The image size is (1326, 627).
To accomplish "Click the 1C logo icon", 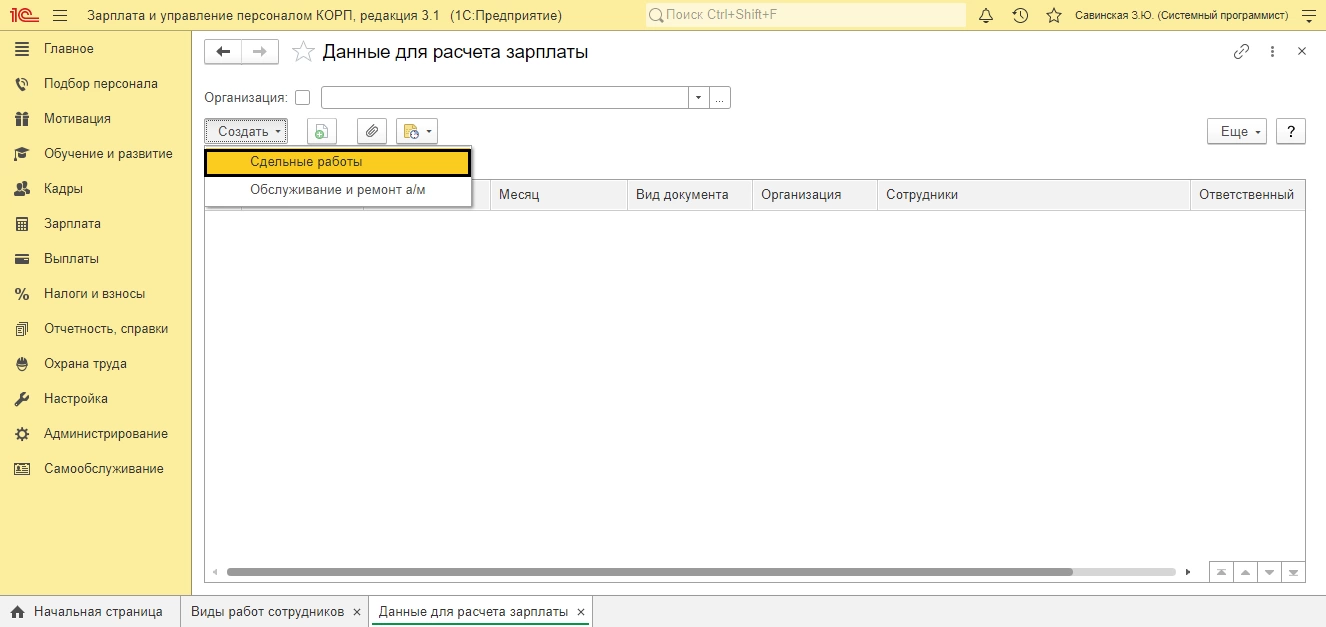I will pos(23,15).
